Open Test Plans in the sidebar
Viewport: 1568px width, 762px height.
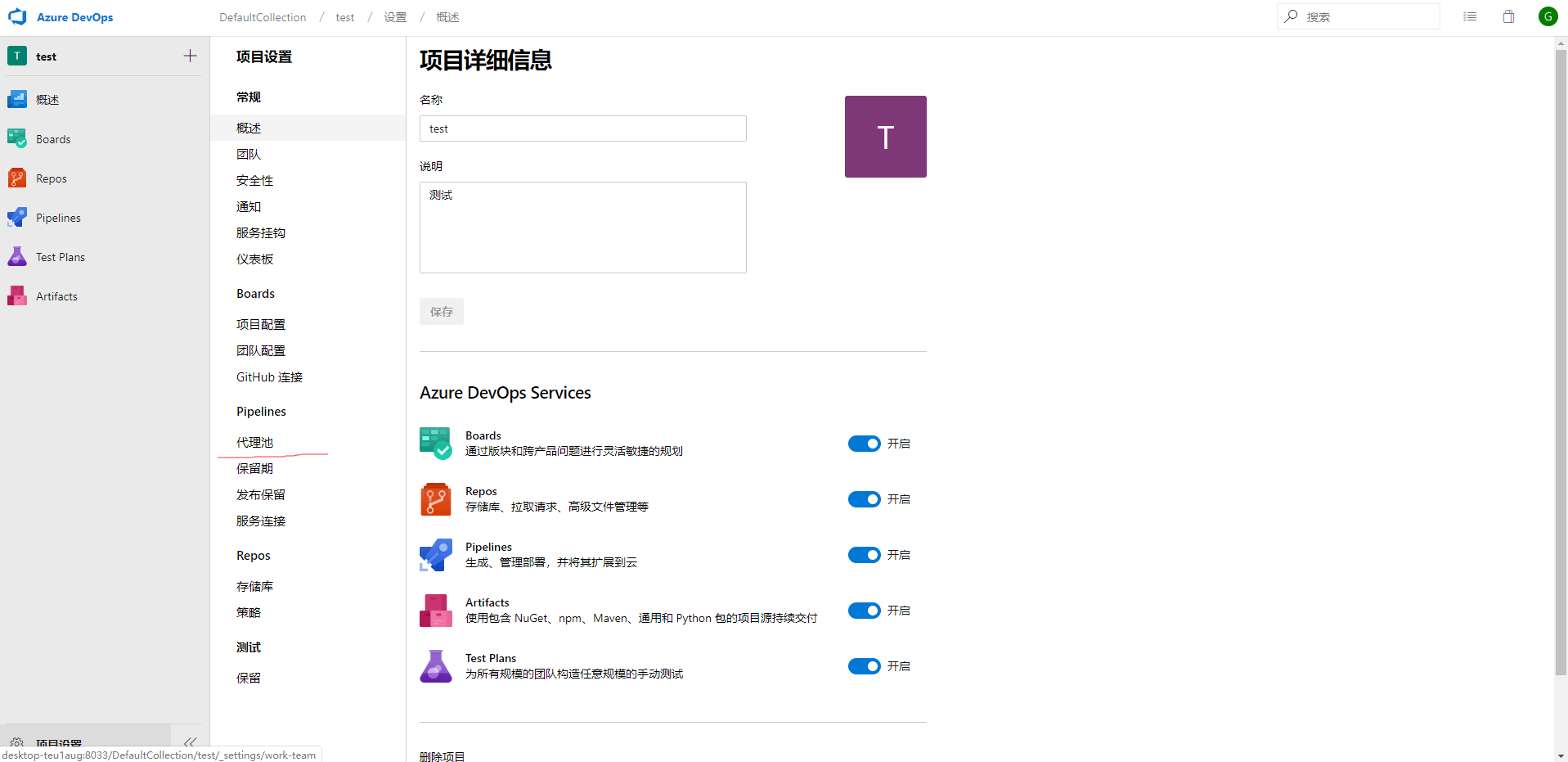pyautogui.click(x=60, y=257)
